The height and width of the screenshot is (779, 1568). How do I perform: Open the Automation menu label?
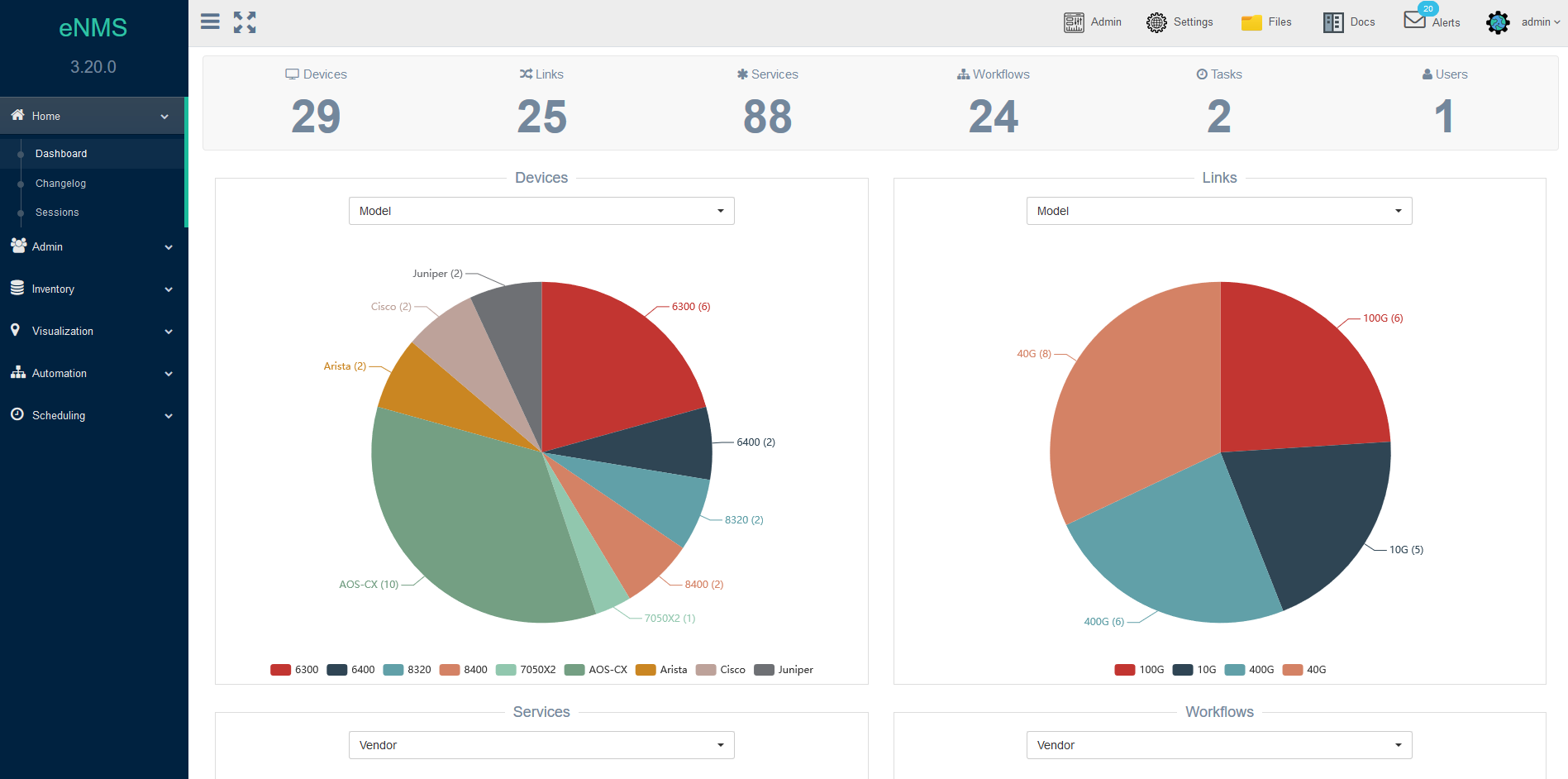point(60,374)
